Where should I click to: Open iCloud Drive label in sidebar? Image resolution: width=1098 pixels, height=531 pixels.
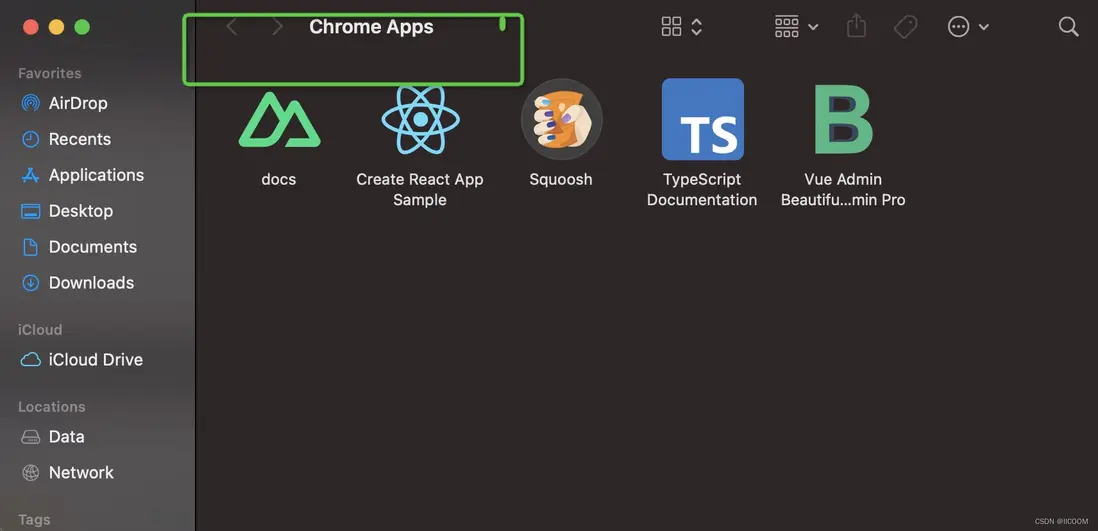(x=95, y=360)
